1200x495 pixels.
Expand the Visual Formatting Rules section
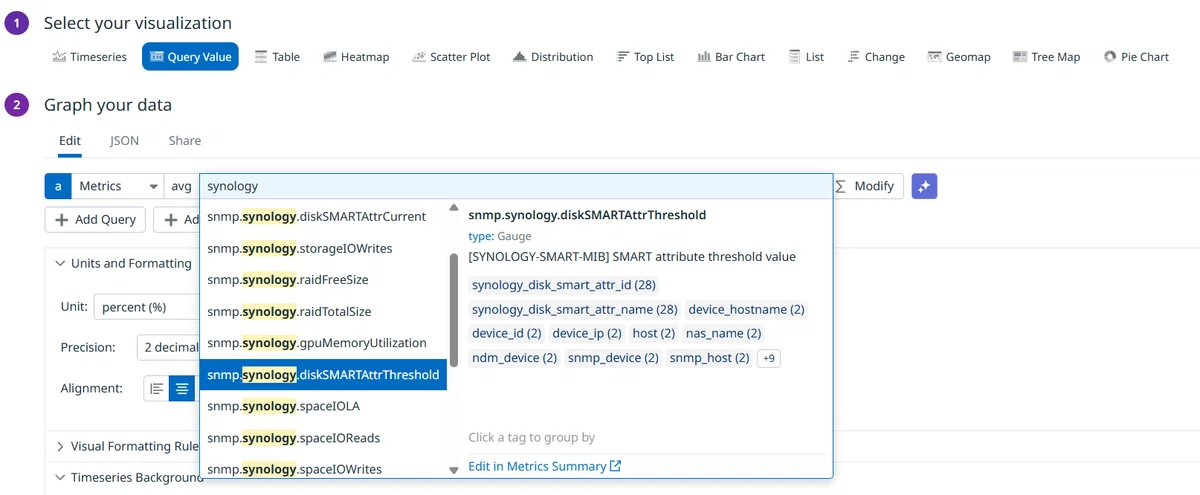pos(127,446)
